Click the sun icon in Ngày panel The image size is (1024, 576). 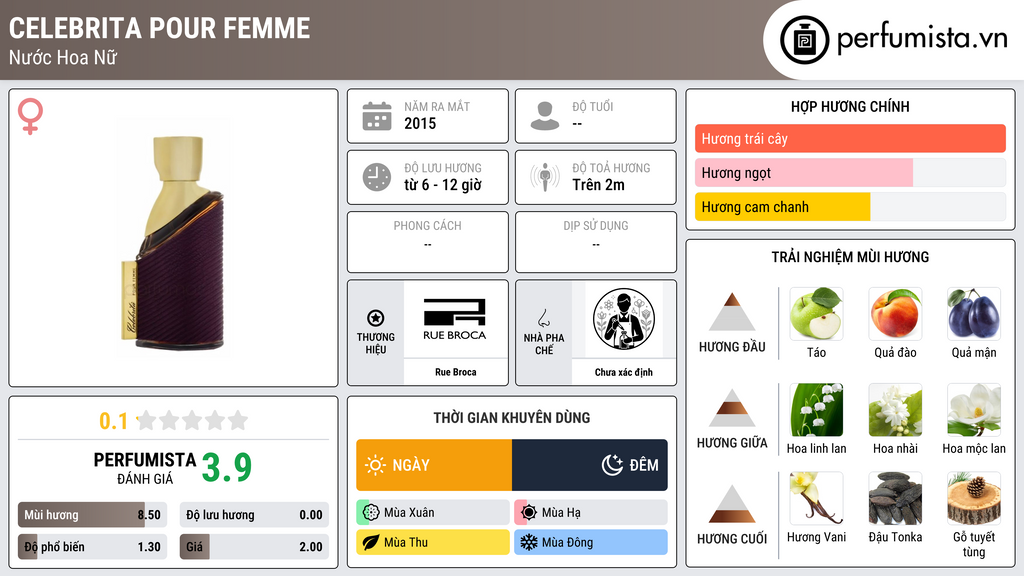point(375,465)
